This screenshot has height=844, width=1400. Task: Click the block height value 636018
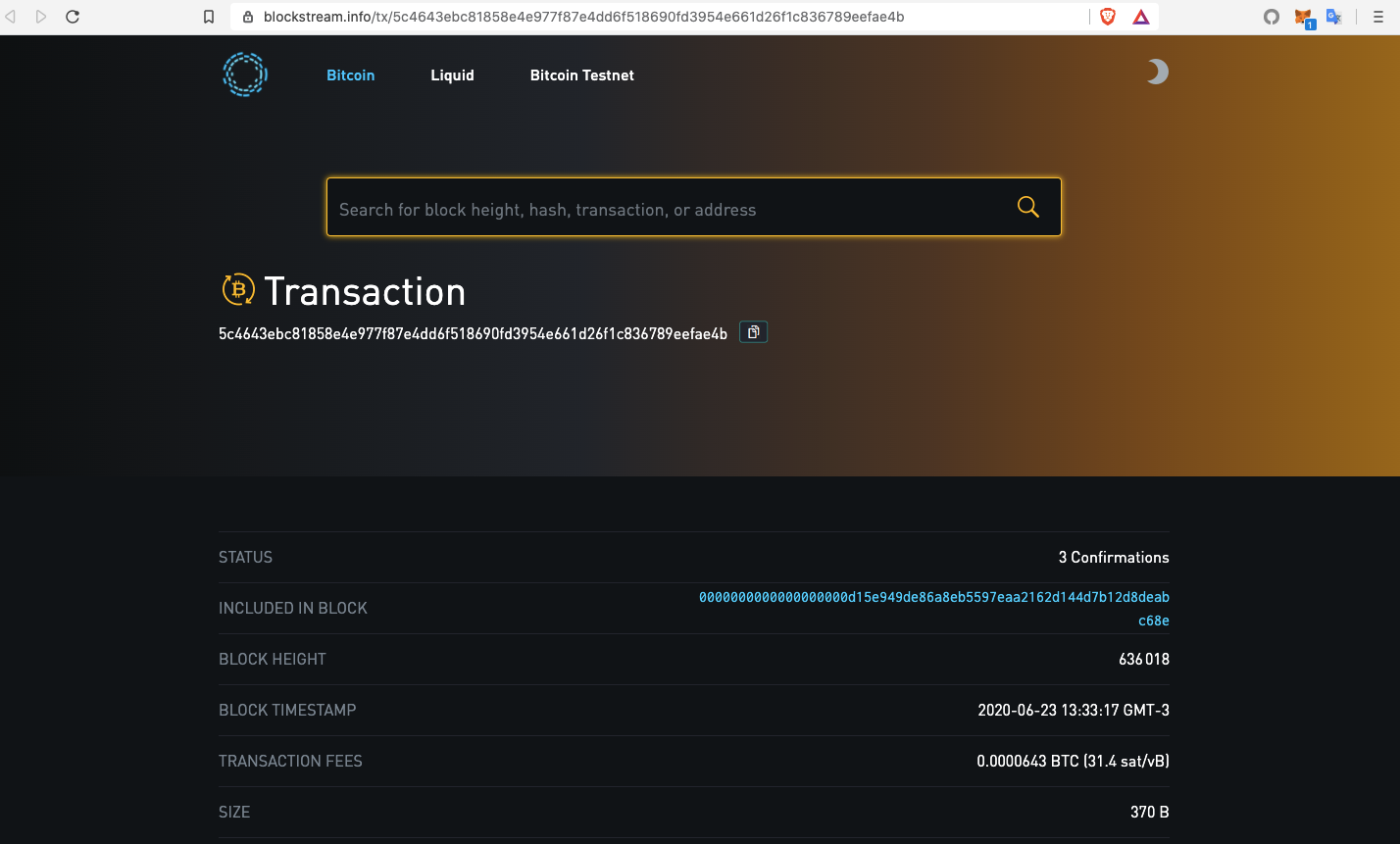(1144, 659)
